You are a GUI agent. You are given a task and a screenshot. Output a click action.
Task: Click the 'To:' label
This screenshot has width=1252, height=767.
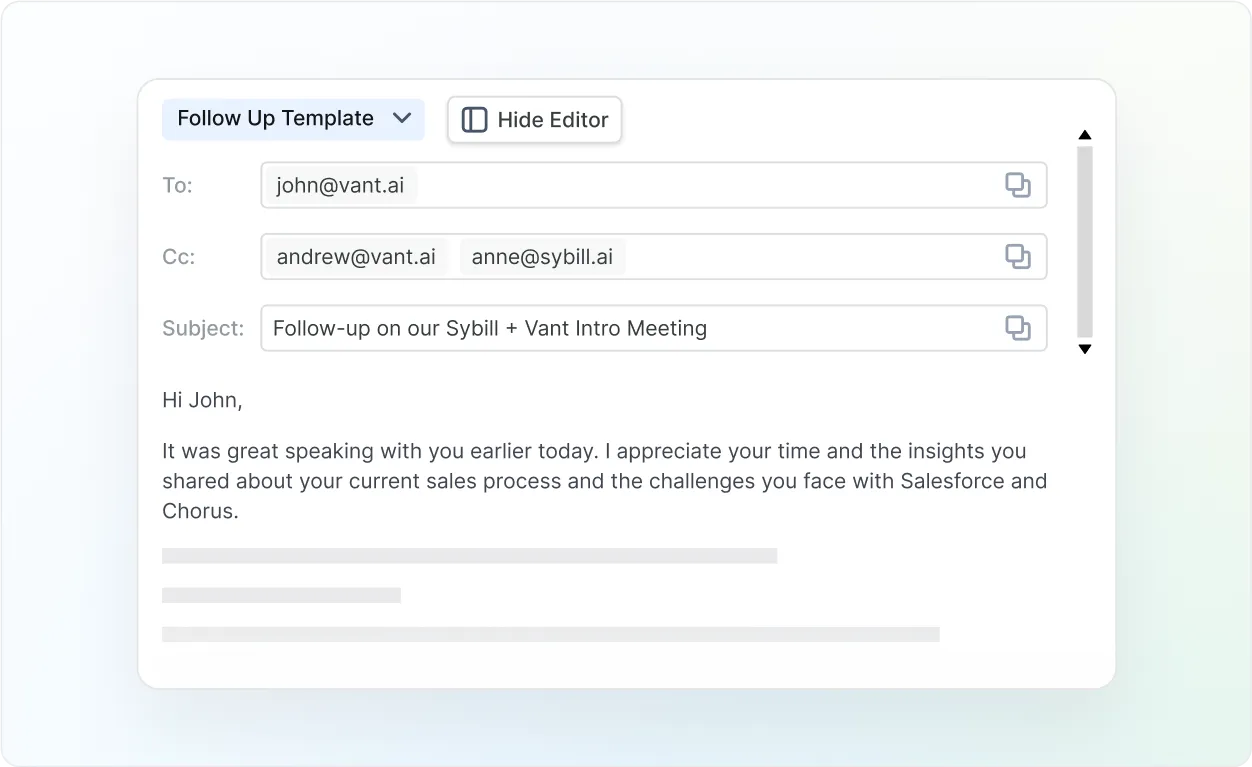tap(177, 186)
